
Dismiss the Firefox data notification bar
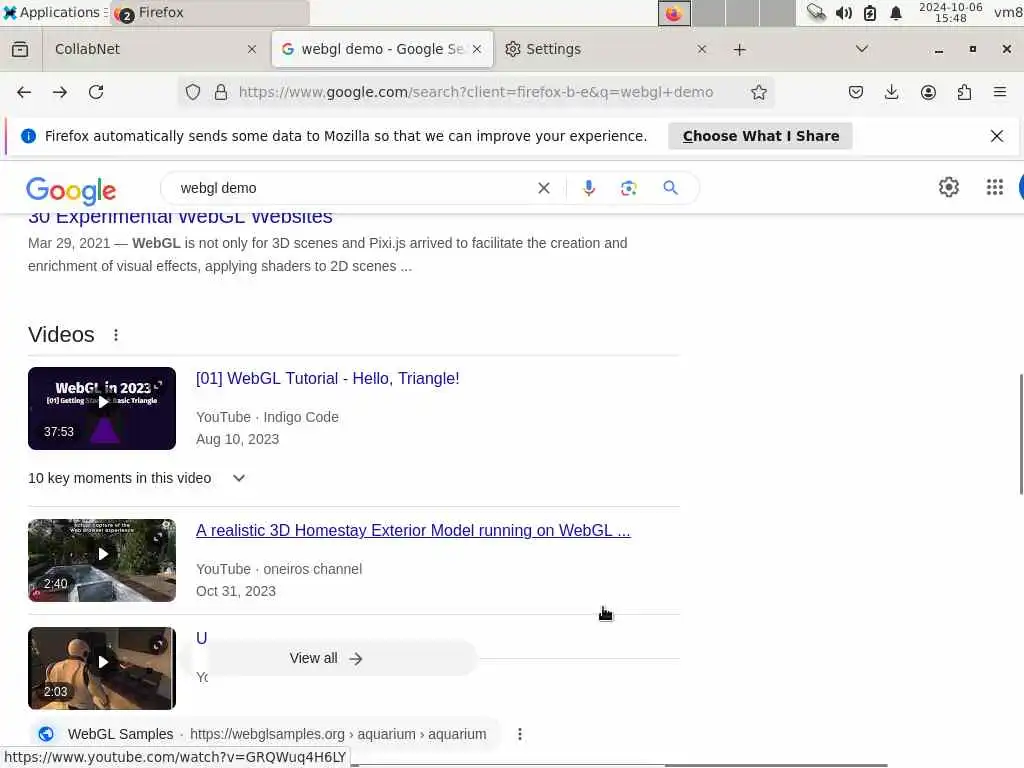pos(997,136)
